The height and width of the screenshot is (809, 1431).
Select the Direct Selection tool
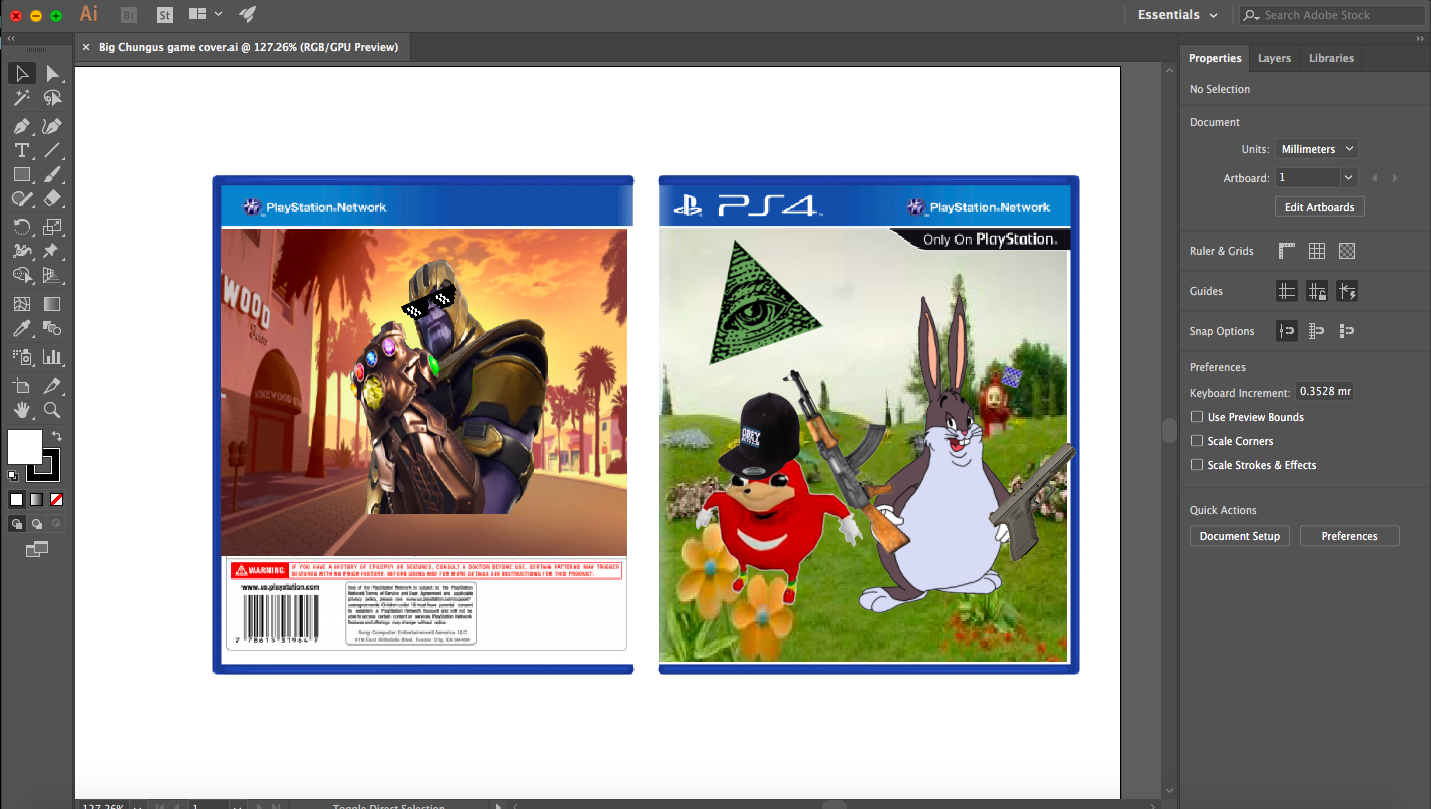tap(52, 74)
